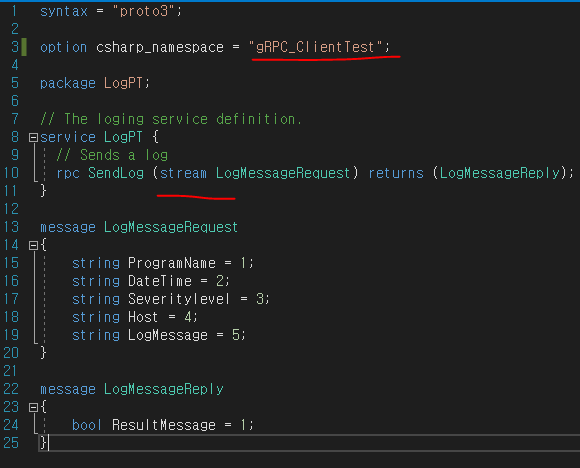
Task: Click the ResultMessage field
Action: click(164, 425)
